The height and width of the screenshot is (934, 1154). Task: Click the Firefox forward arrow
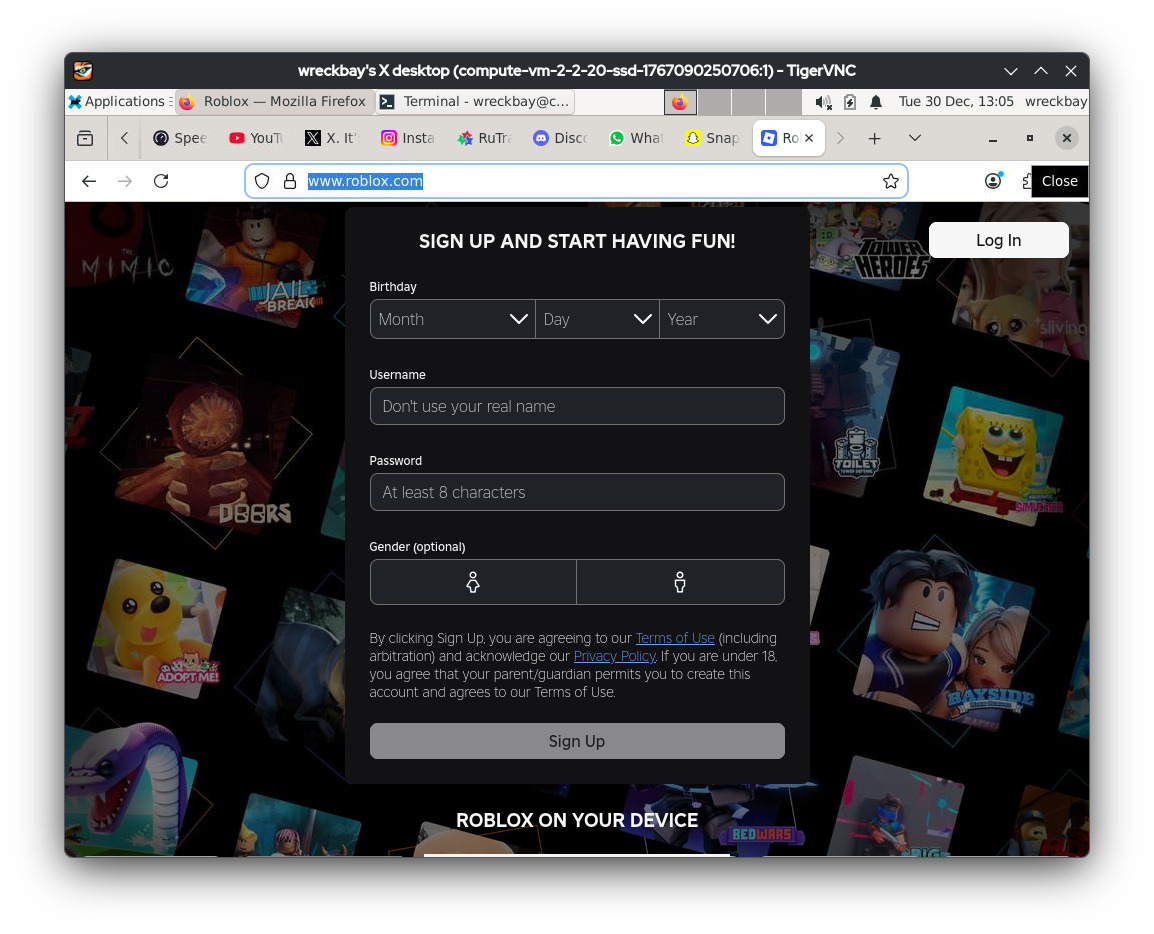click(125, 181)
